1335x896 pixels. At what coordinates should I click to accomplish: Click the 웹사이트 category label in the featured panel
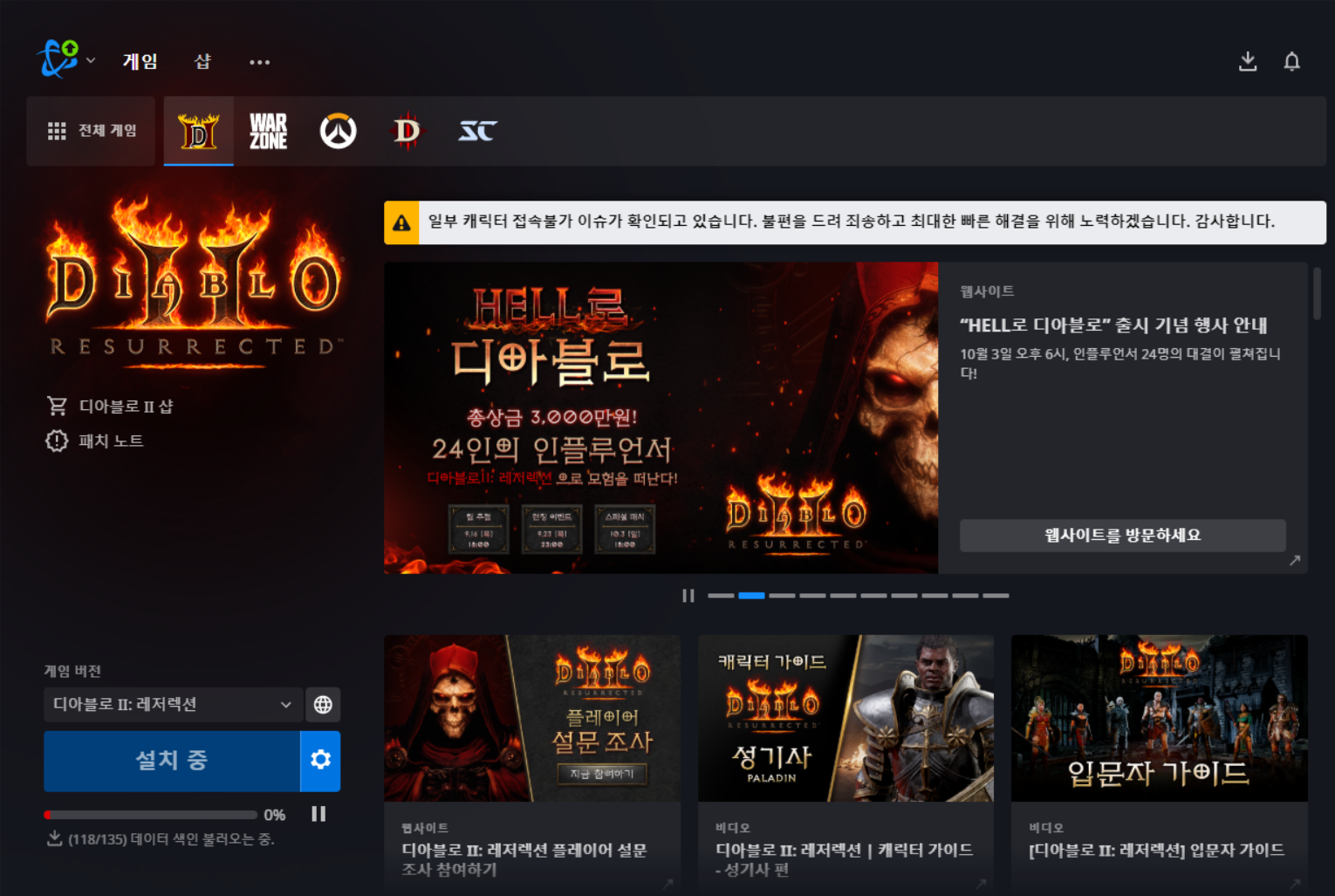click(987, 291)
